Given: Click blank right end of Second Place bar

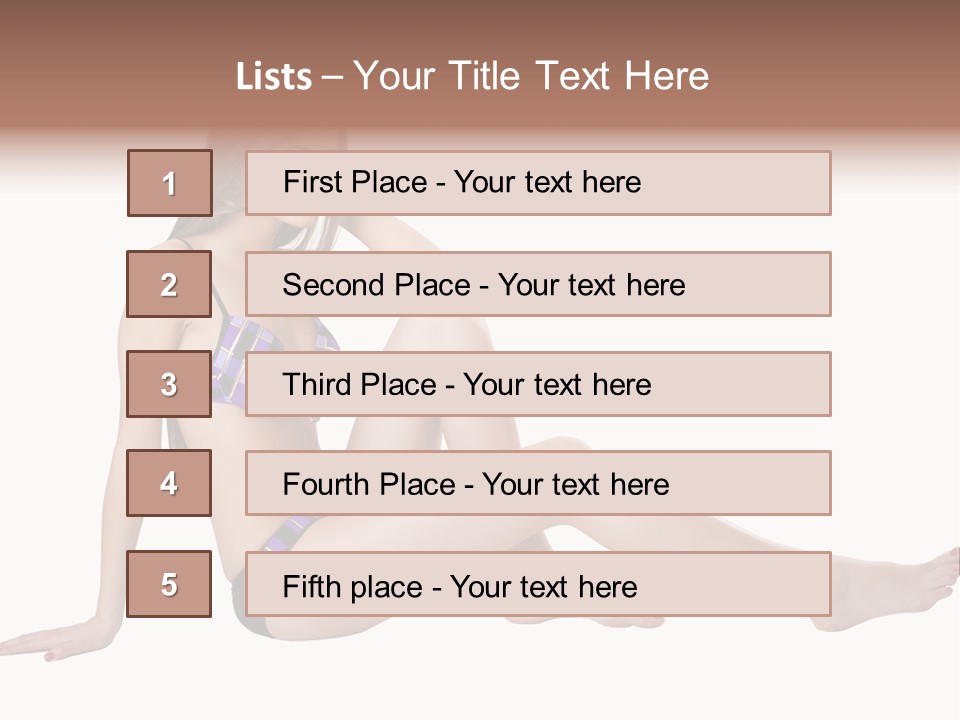Looking at the screenshot, I should [x=770, y=284].
